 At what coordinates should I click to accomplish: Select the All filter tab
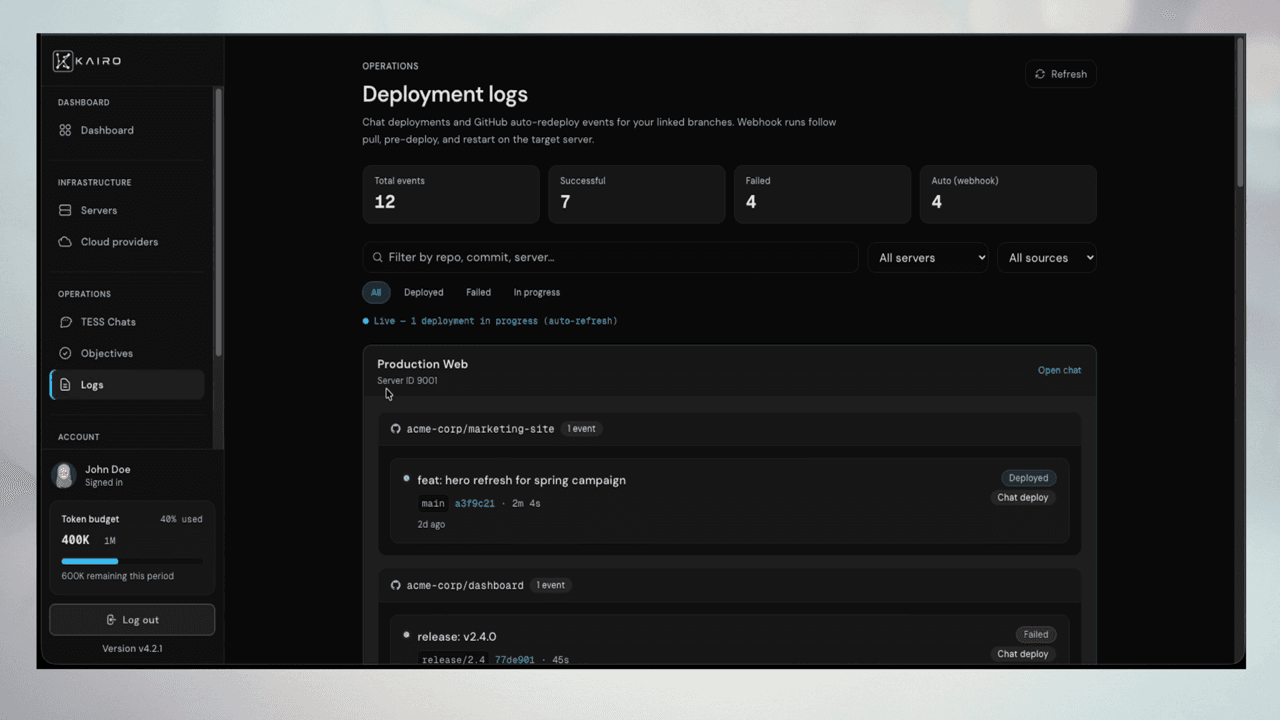pyautogui.click(x=376, y=292)
